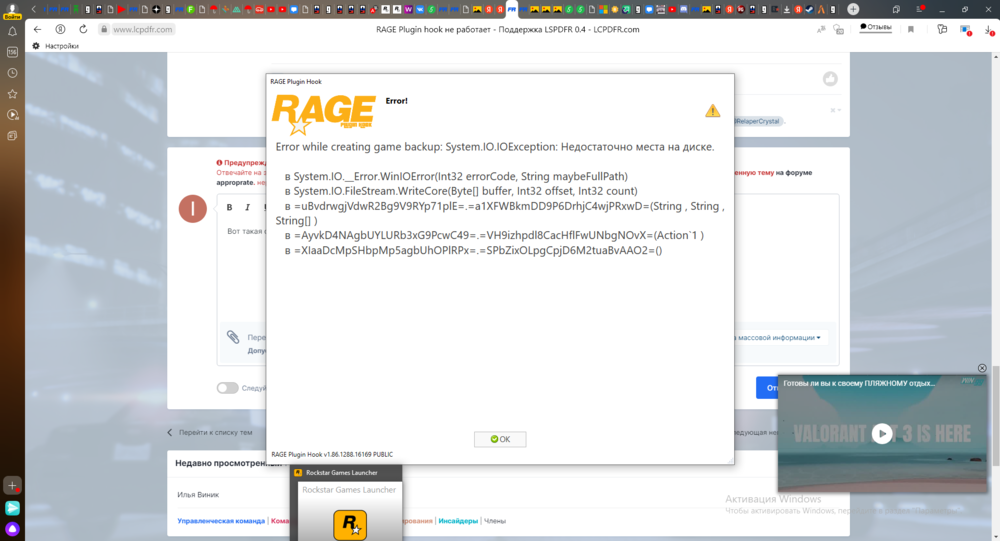This screenshot has height=541, width=1000.
Task: Switch to the red play-arrow tab
Action: coord(121,9)
